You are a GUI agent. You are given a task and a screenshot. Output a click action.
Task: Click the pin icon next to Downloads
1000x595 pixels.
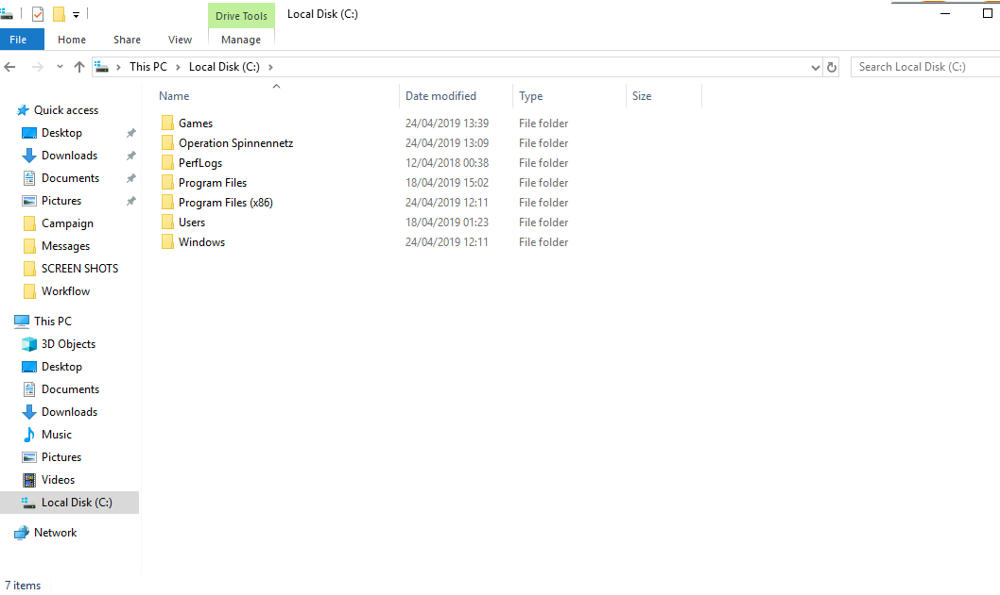pyautogui.click(x=131, y=156)
